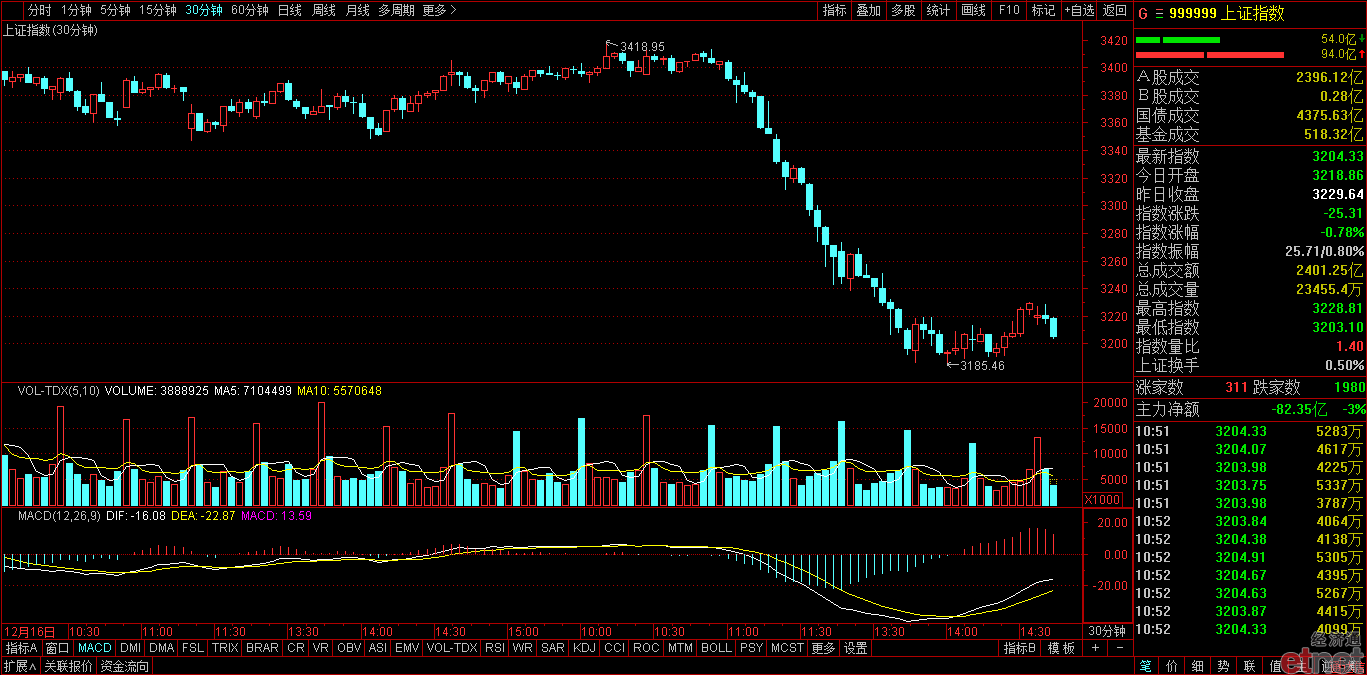Select the DMA indicator tab

pos(162,648)
